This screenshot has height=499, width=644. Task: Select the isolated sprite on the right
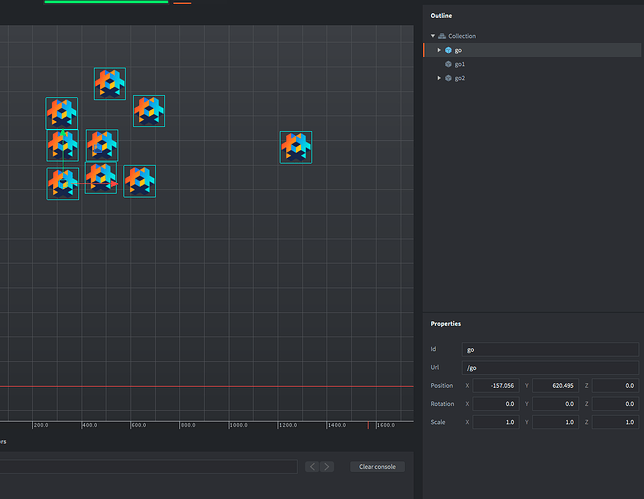click(x=295, y=147)
